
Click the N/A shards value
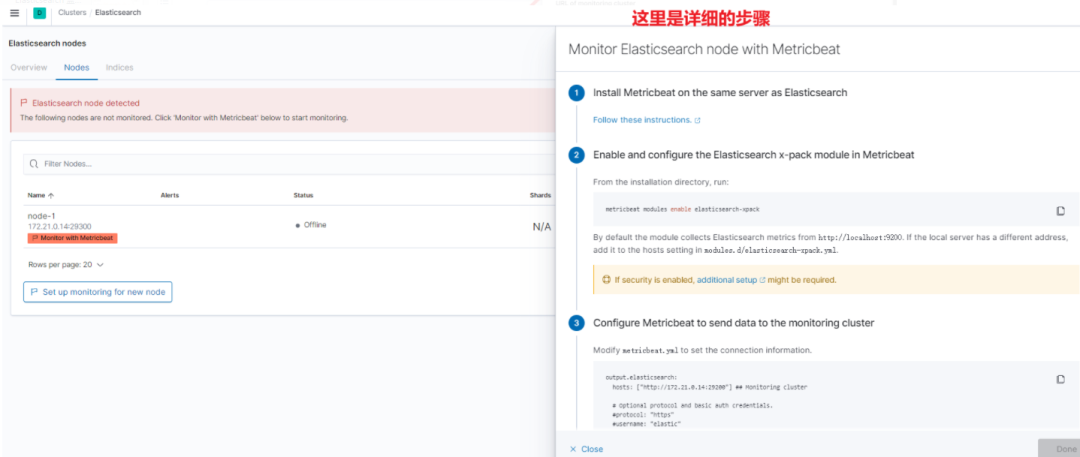point(541,227)
